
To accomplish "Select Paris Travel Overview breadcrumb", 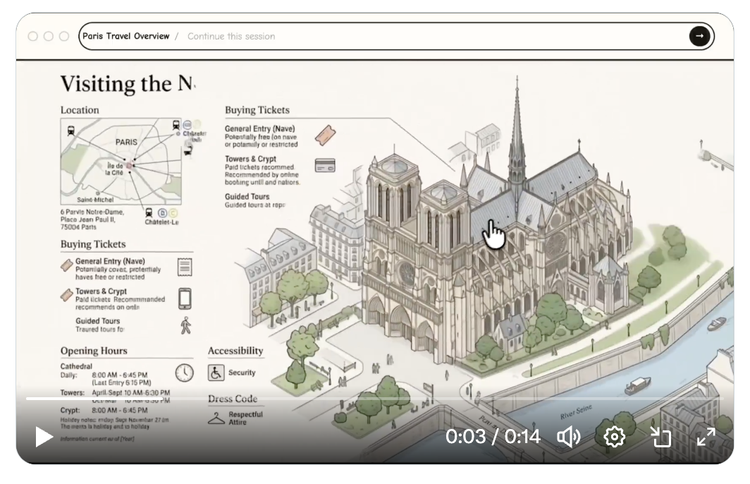I will (x=126, y=36).
